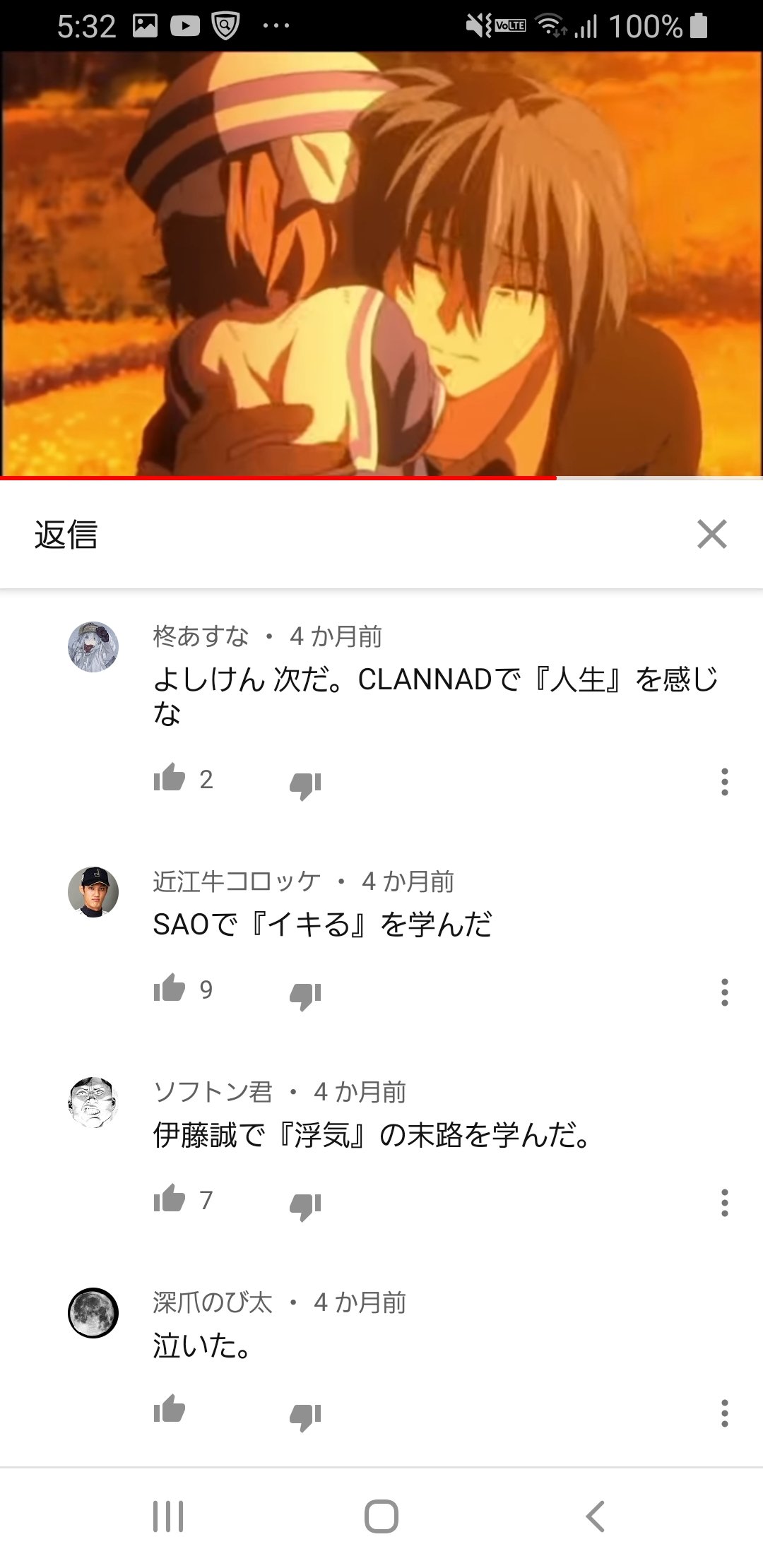Dislike the 泣いた。 comment
Image resolution: width=763 pixels, height=1568 pixels.
[305, 1416]
